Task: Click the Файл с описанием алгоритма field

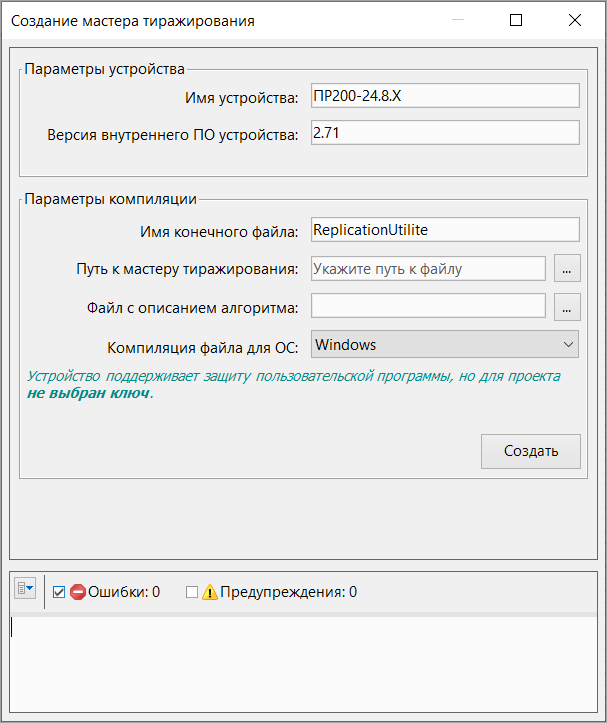Action: pos(428,306)
